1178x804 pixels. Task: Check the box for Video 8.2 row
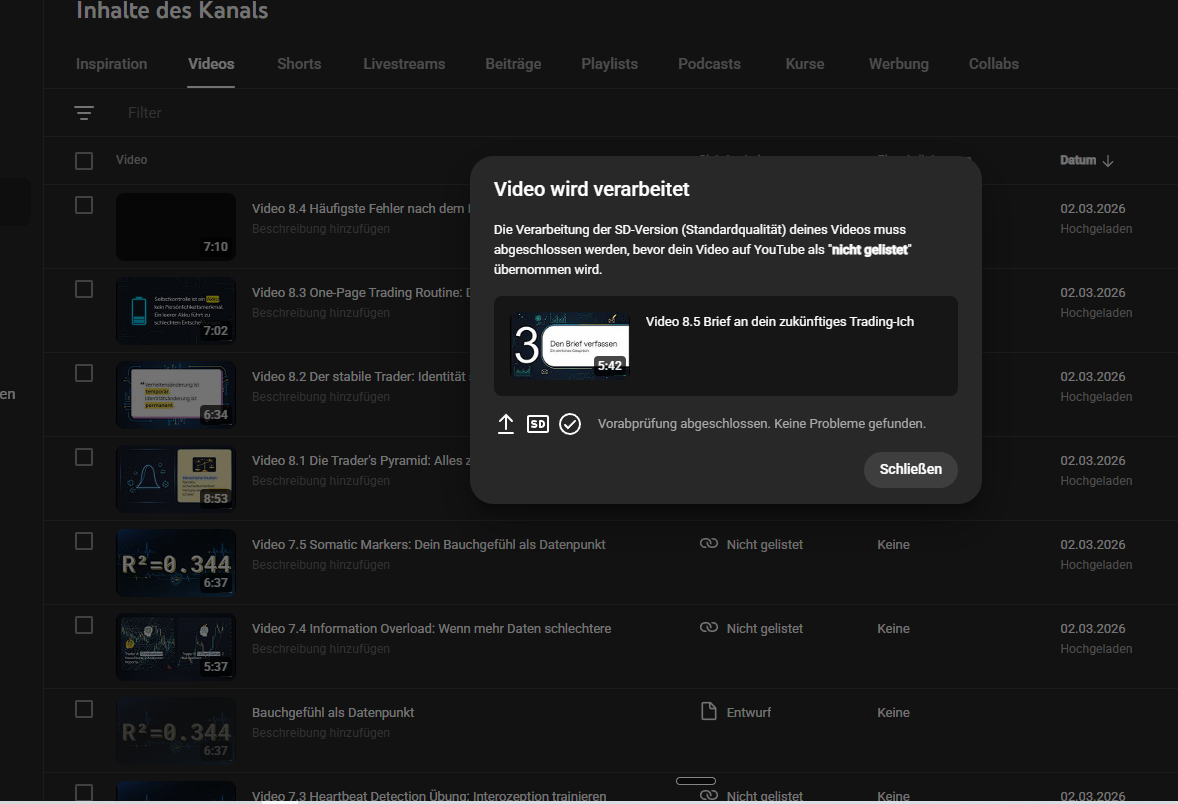(84, 373)
